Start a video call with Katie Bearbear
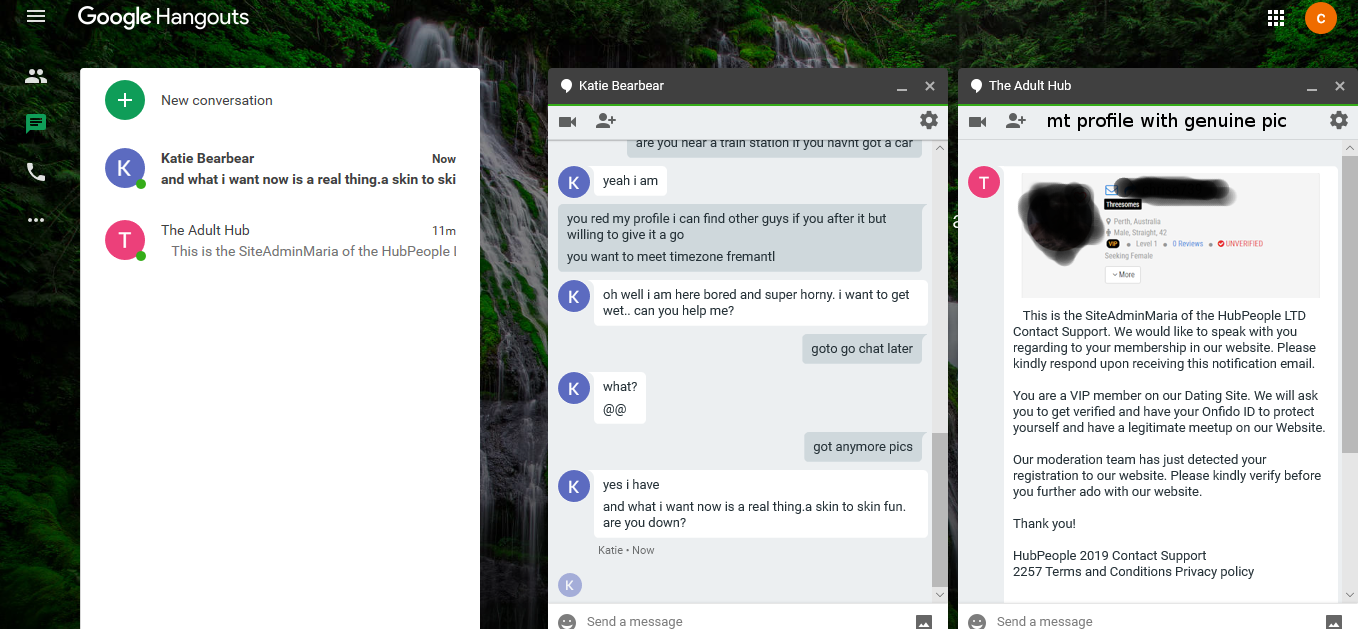 click(x=568, y=121)
